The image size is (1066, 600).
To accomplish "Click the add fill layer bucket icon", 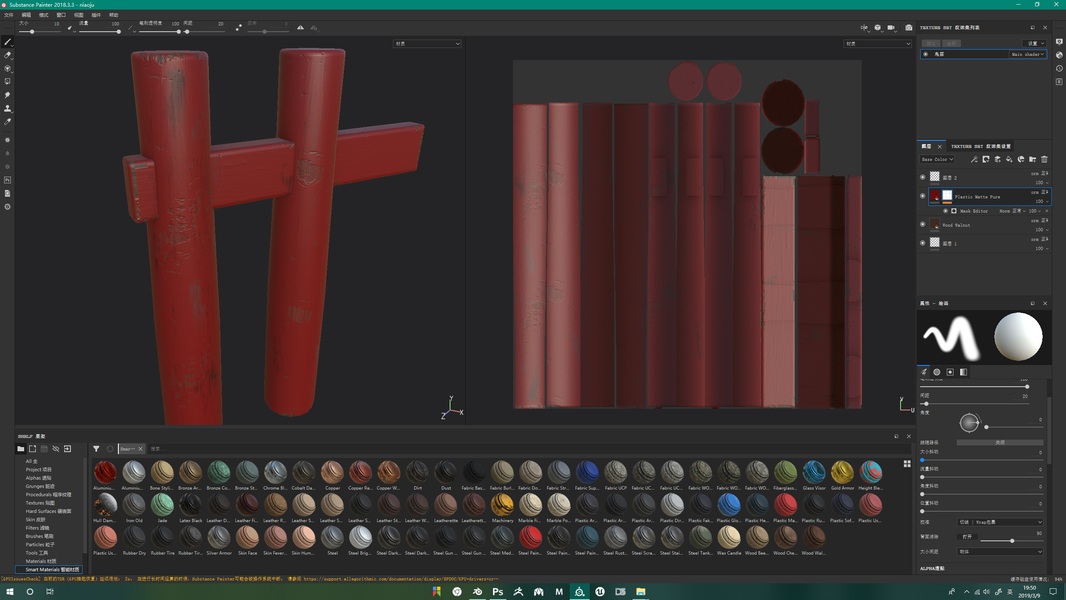I will coord(1009,159).
